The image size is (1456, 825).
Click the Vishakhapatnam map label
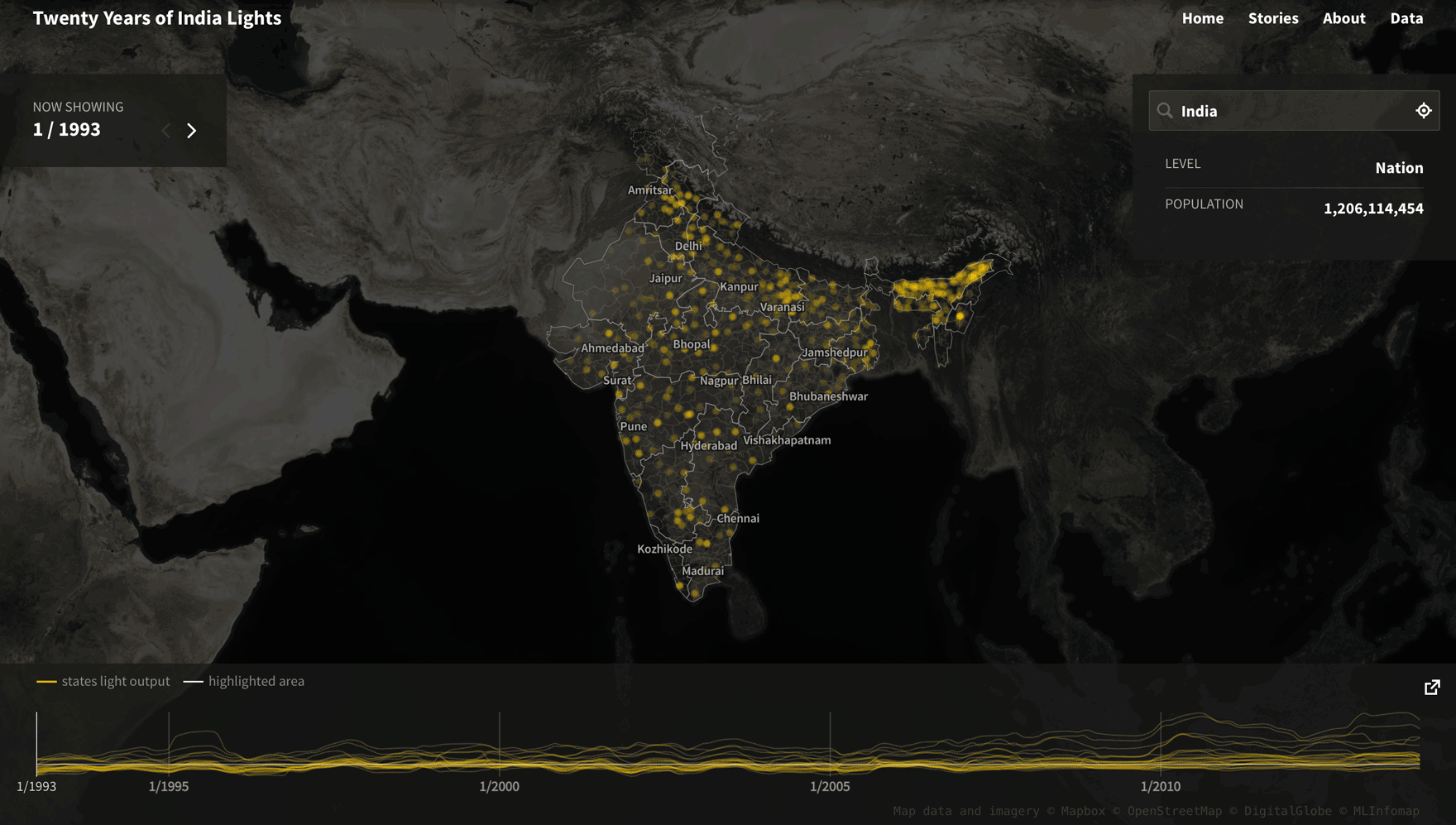(x=787, y=440)
